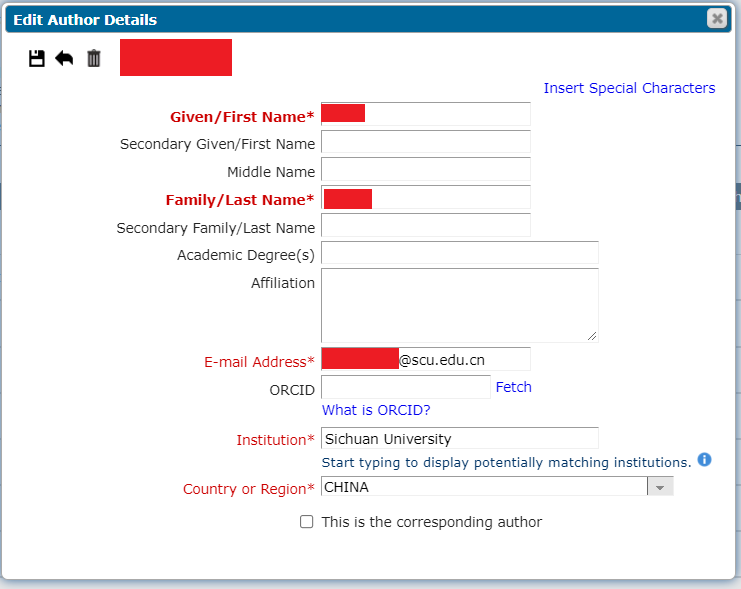Check the corresponding author checkbox
Viewport: 741px width, 589px height.
[x=307, y=522]
